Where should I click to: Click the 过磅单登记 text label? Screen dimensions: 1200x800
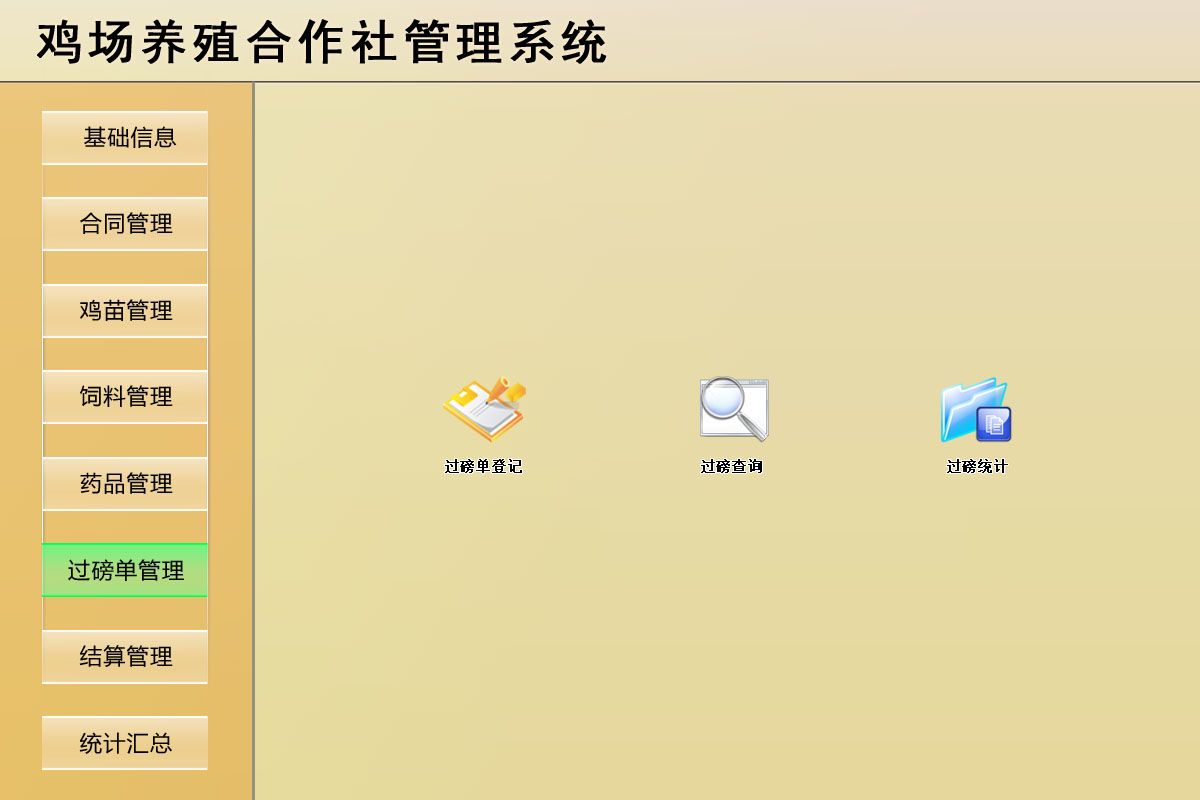484,466
